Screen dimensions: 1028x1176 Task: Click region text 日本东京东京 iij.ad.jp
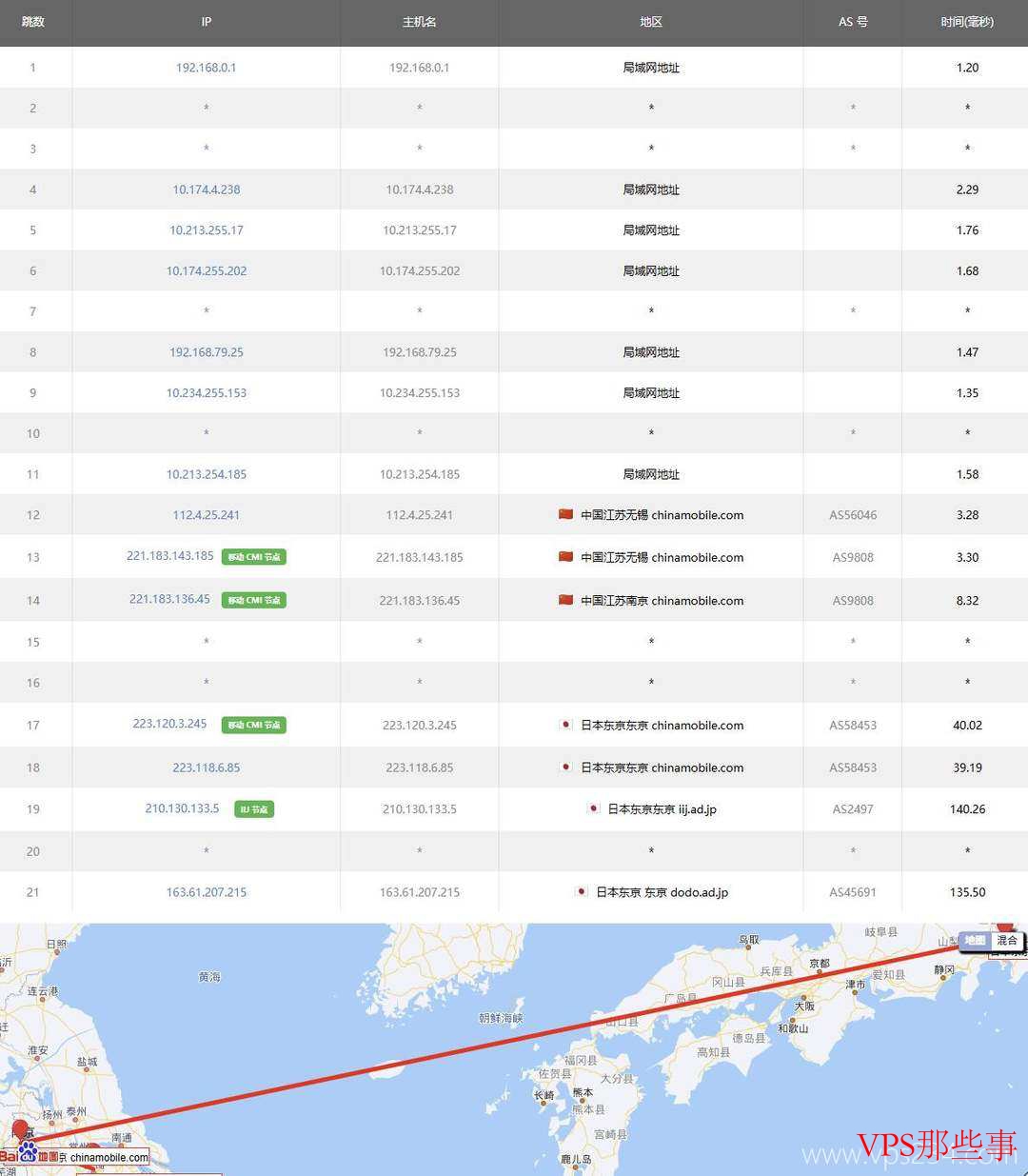[x=662, y=809]
